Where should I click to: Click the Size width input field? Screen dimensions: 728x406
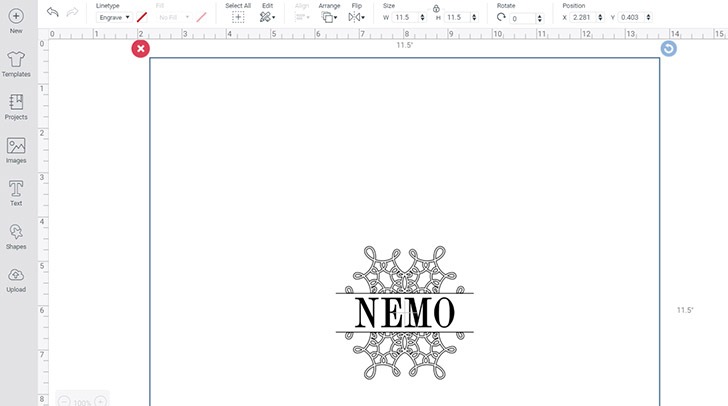coord(405,18)
